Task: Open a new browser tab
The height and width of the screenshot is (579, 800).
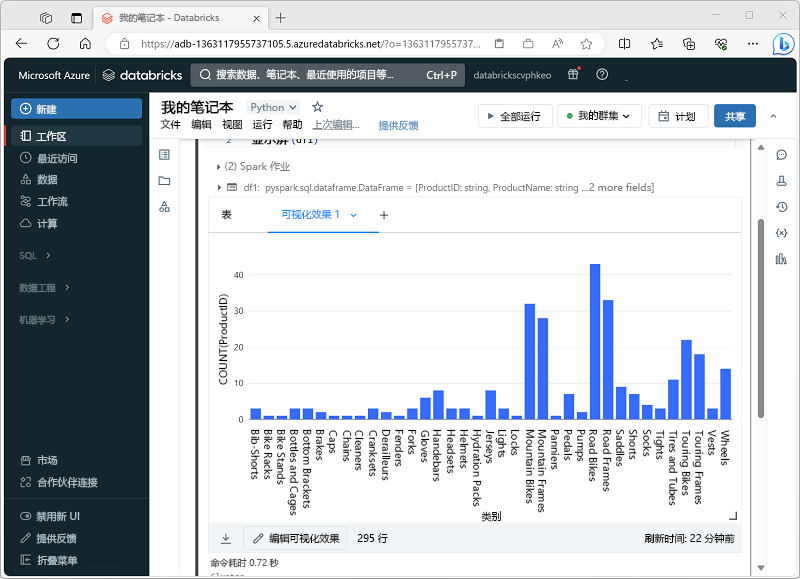Action: point(281,18)
